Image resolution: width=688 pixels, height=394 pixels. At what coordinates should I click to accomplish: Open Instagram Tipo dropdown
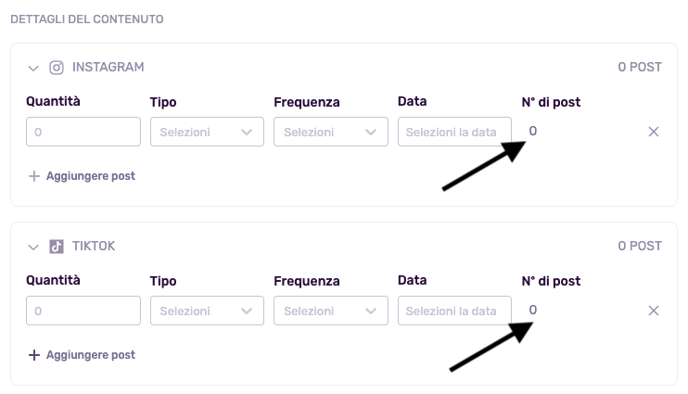coord(207,132)
